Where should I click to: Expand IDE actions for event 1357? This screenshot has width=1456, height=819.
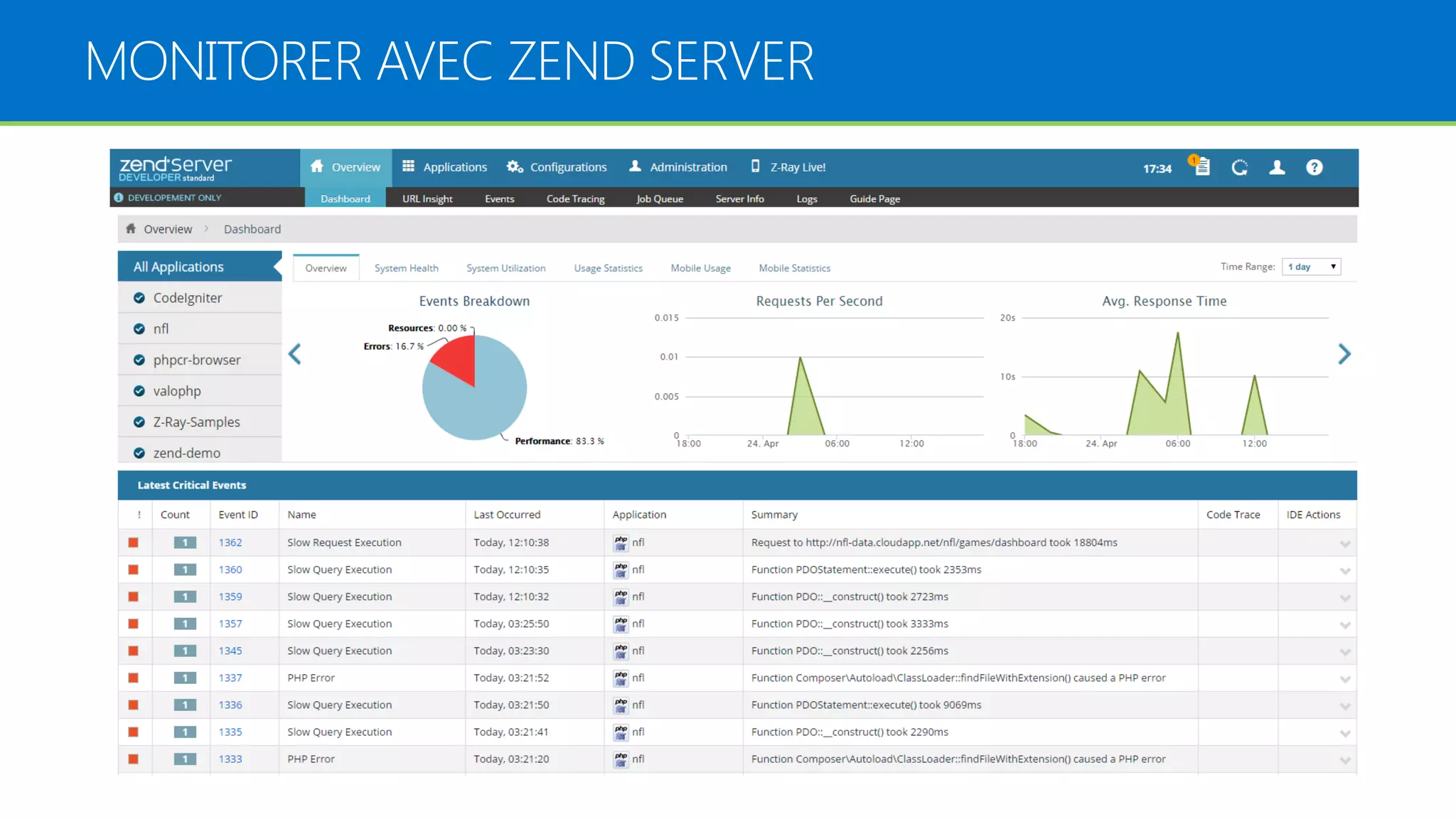(x=1345, y=626)
